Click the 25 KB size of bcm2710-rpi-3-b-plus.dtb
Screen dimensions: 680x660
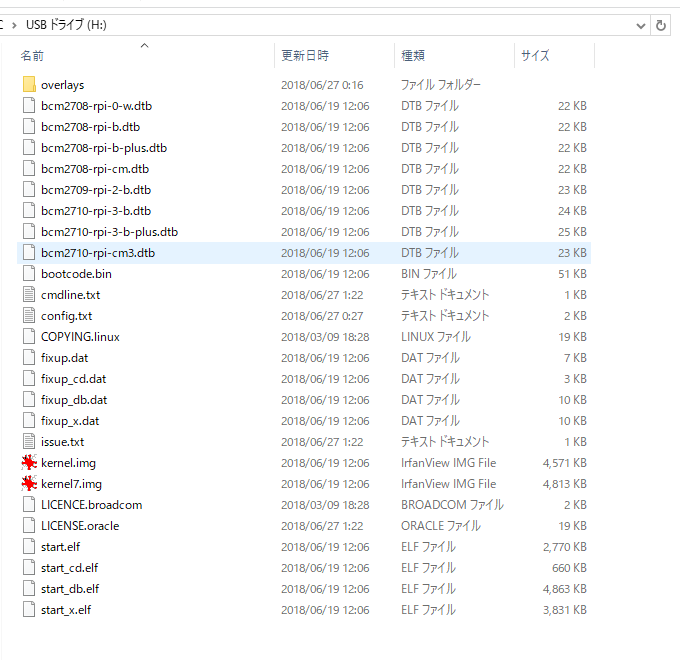572,232
